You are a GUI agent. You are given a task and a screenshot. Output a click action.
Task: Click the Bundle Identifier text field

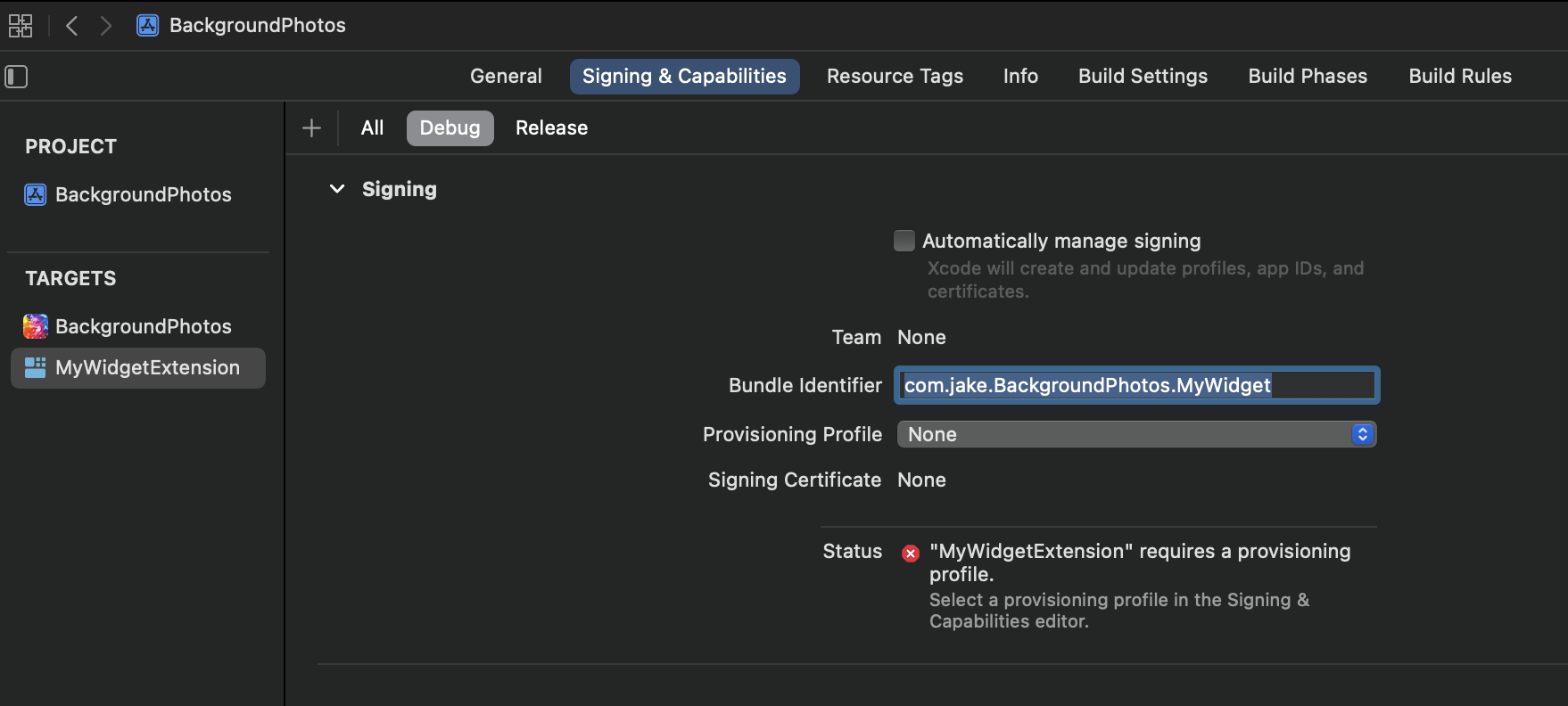[x=1136, y=385]
